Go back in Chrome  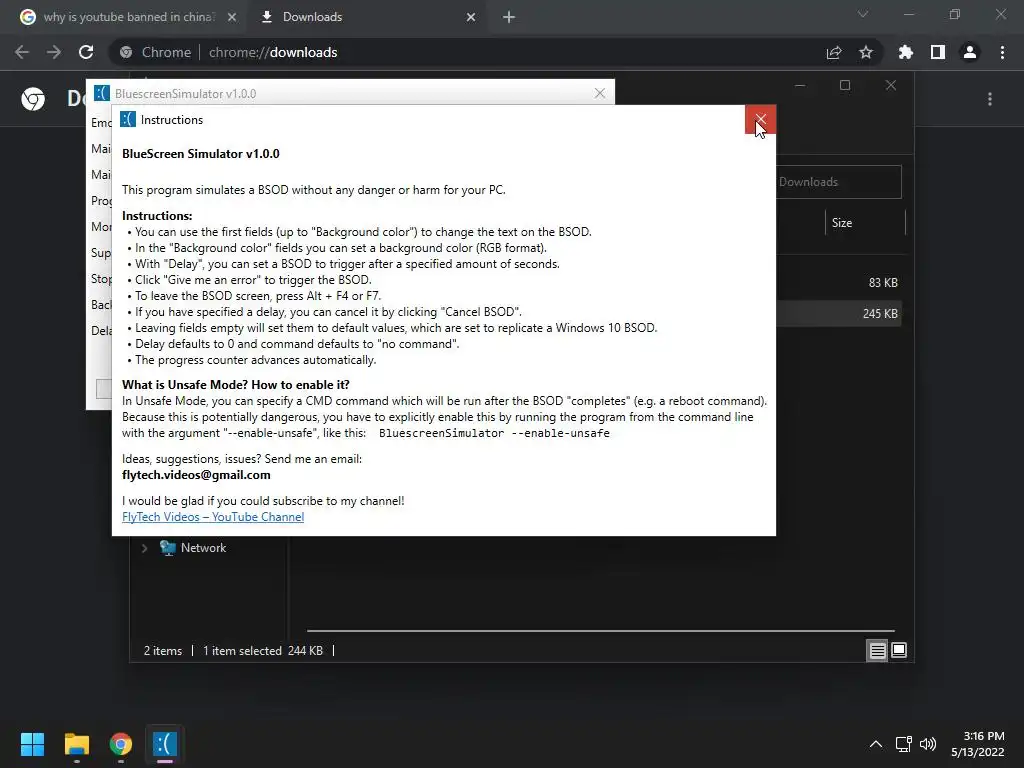coord(22,52)
